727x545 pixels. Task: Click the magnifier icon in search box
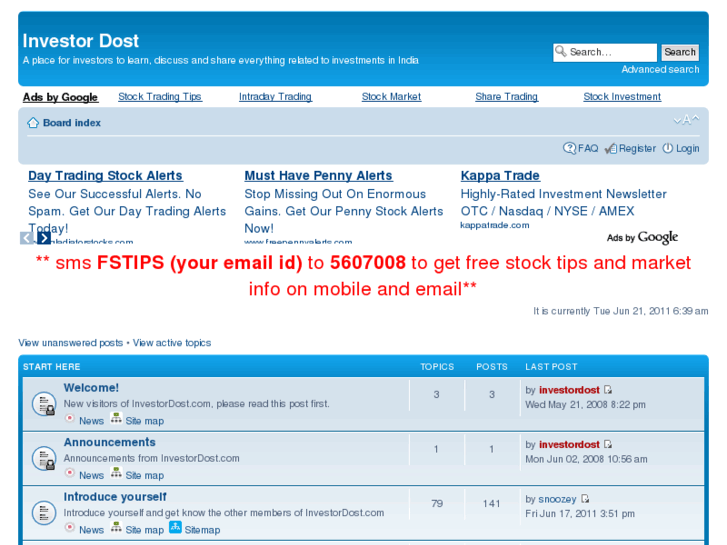point(561,51)
